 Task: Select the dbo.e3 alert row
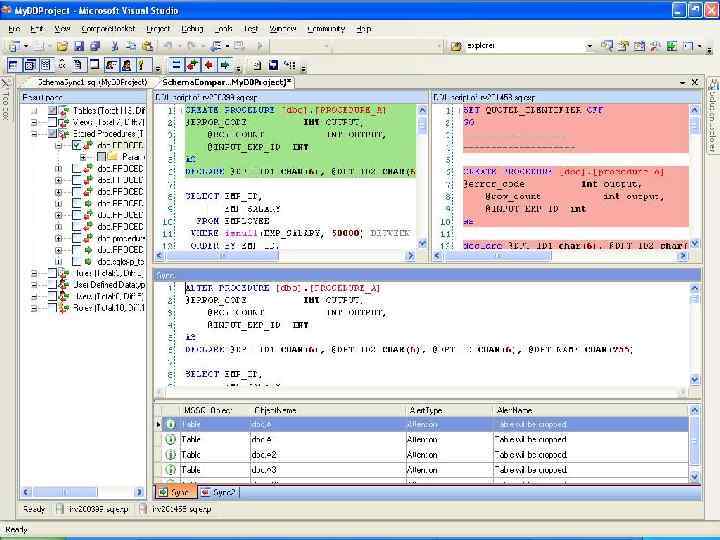click(x=422, y=470)
